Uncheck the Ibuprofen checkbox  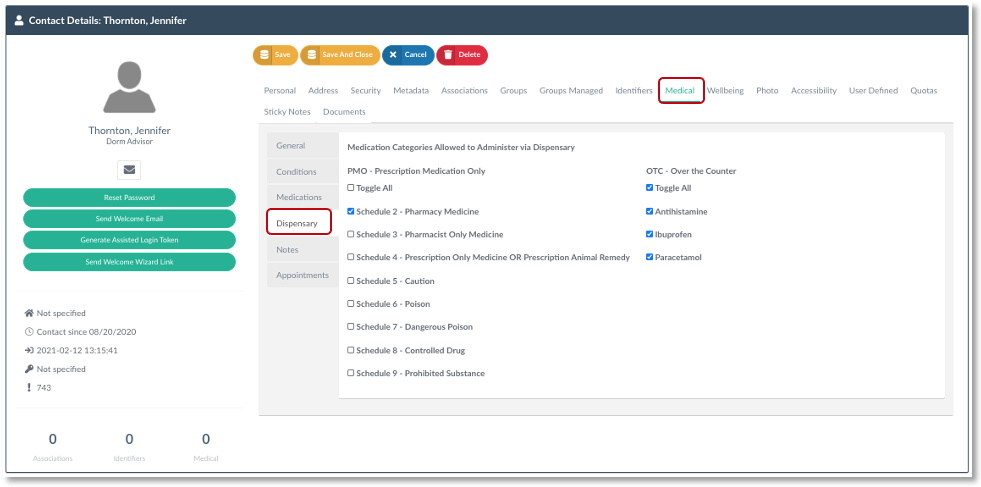point(649,234)
